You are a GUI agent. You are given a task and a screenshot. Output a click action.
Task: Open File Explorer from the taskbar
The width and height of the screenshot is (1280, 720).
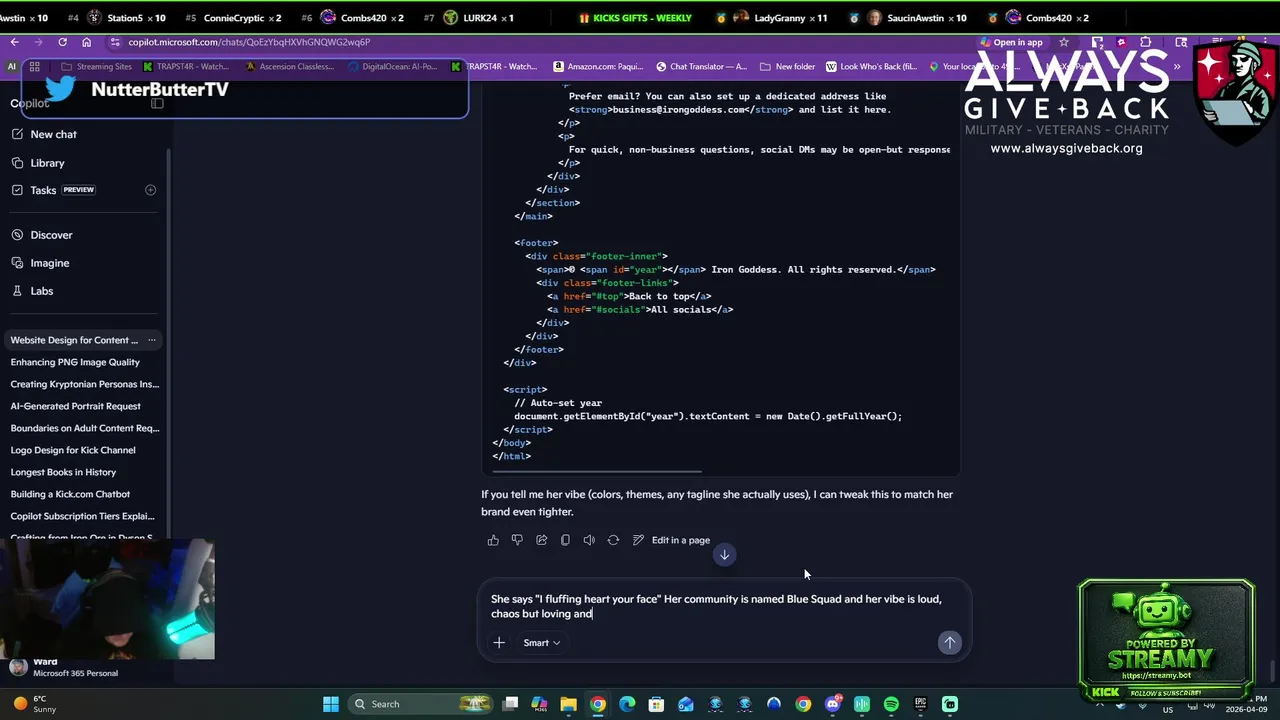[x=568, y=704]
